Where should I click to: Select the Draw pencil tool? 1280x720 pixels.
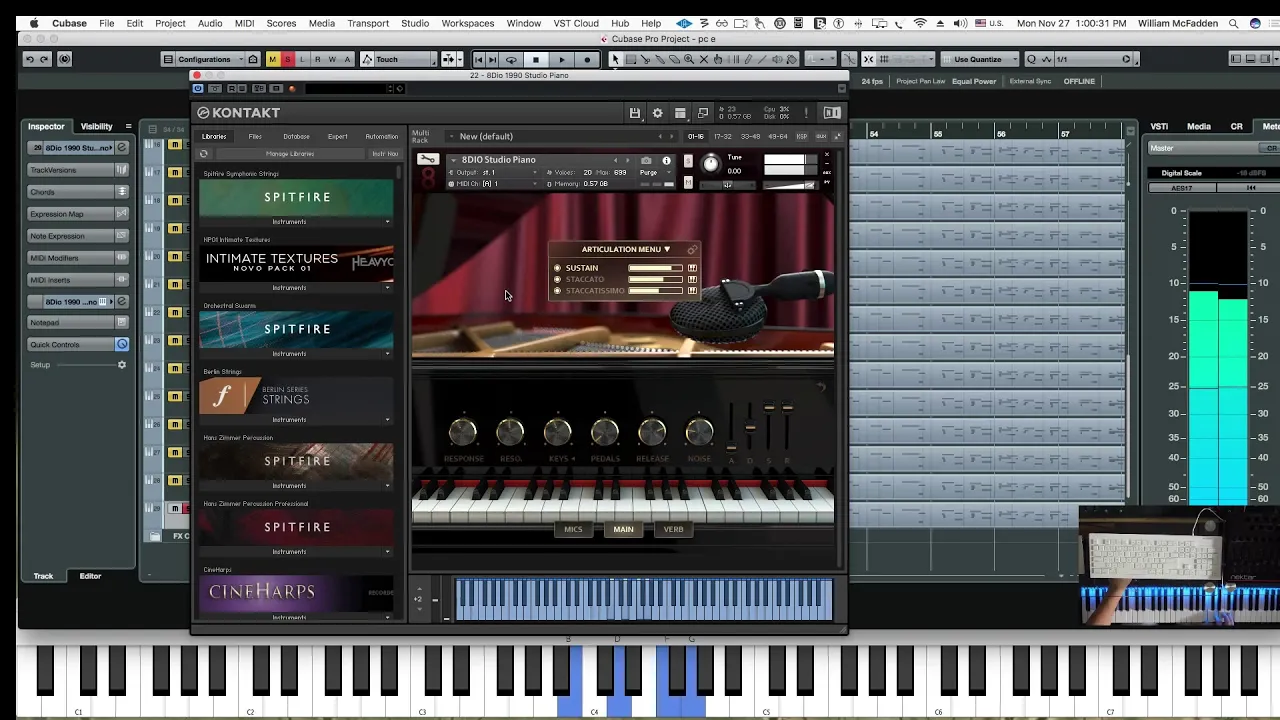748,59
